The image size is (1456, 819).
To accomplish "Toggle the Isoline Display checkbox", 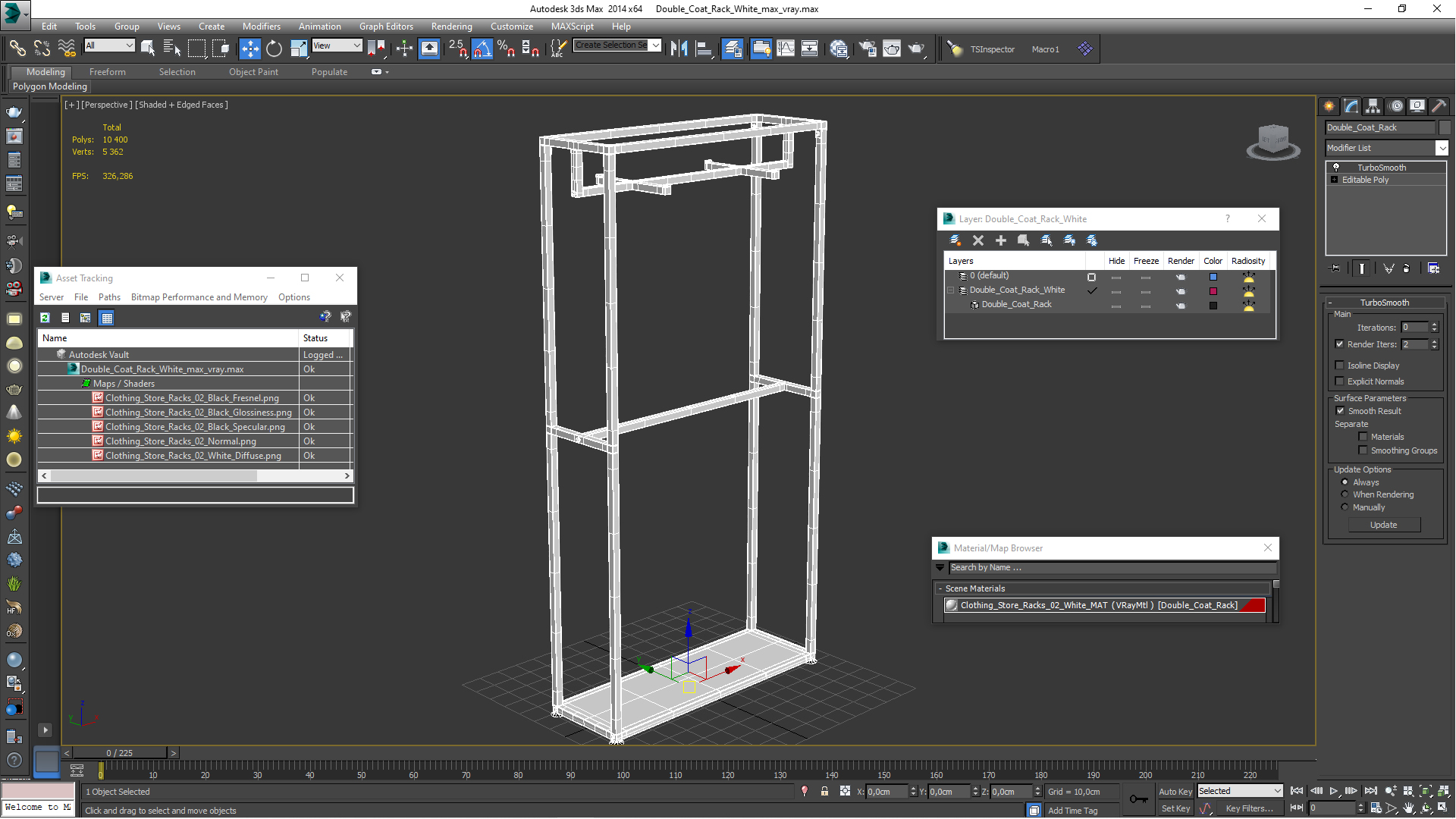I will 1340,366.
